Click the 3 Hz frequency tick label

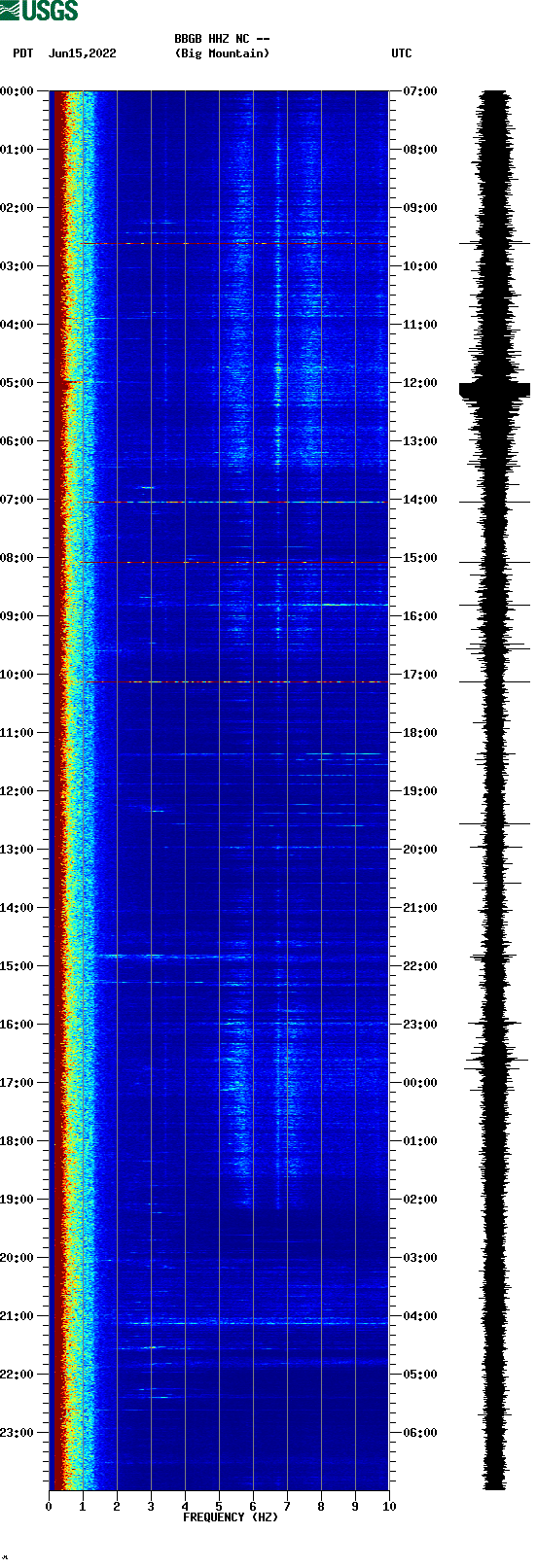151,1507
